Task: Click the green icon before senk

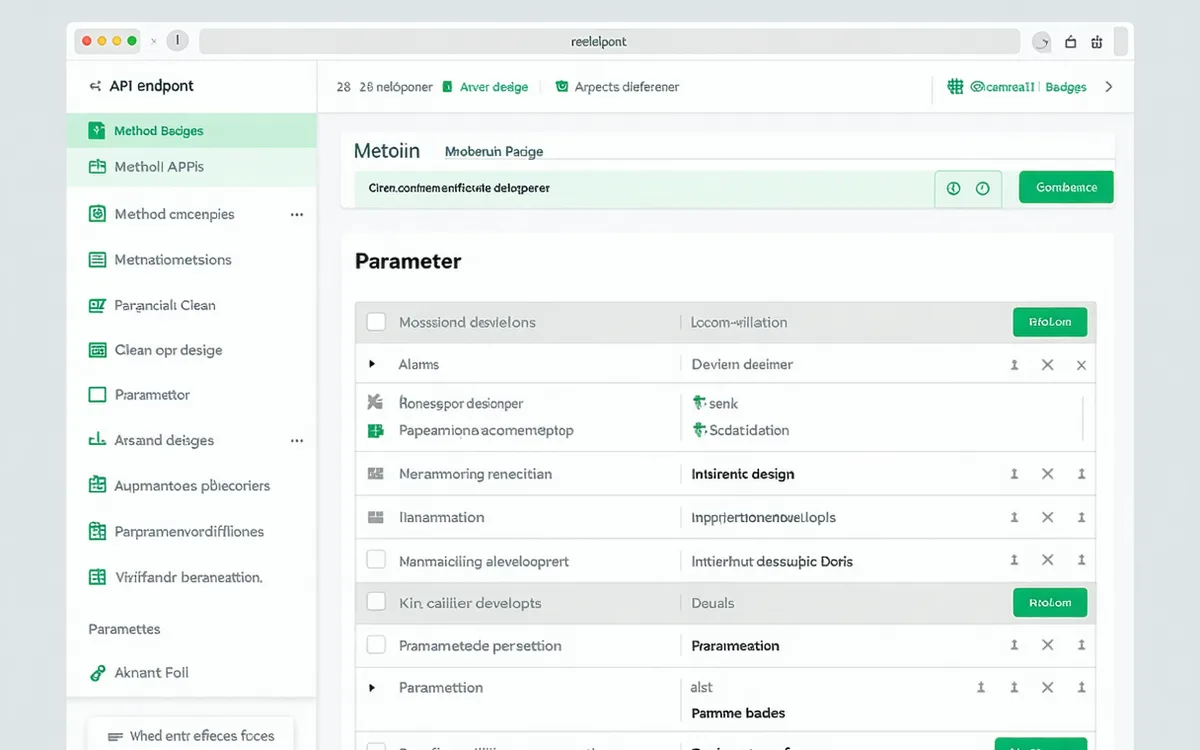Action: pos(700,403)
